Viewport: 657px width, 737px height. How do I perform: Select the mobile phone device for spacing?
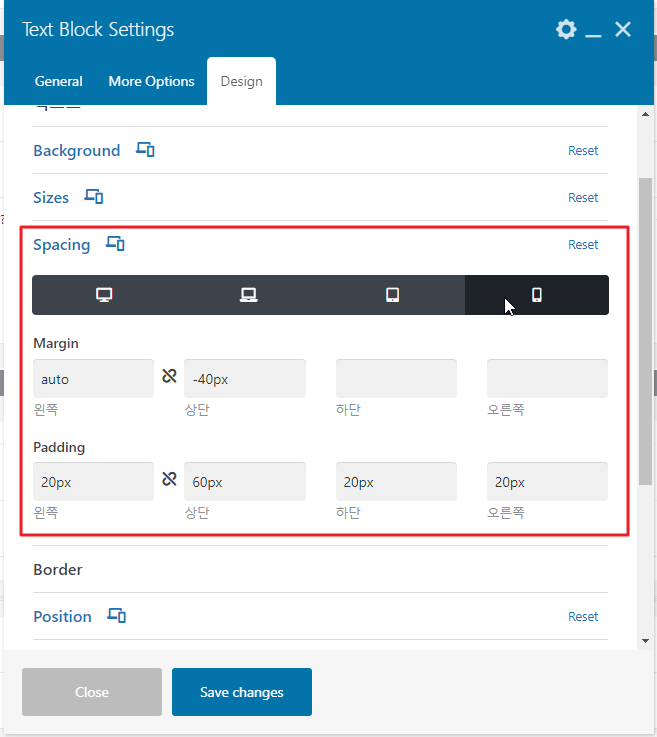[537, 295]
